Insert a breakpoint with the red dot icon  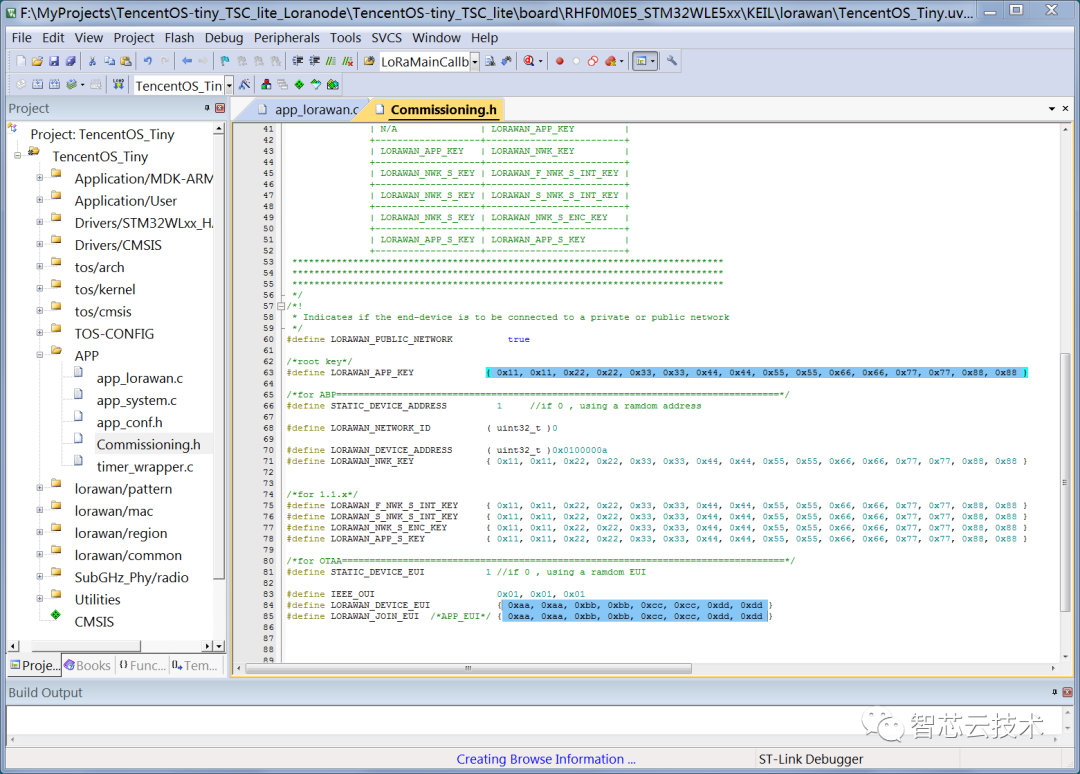[559, 61]
